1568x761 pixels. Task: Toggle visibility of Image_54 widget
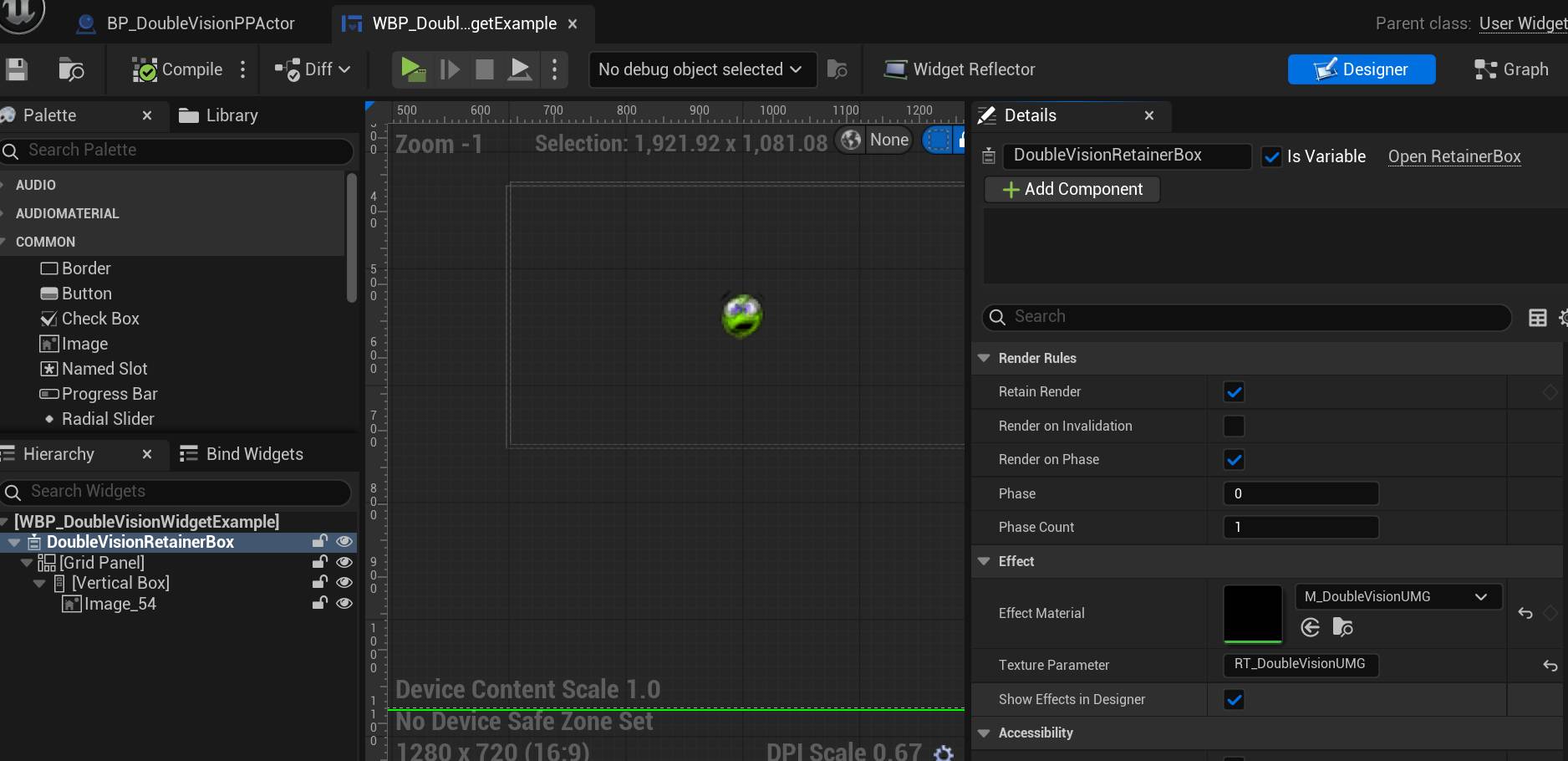pyautogui.click(x=344, y=603)
